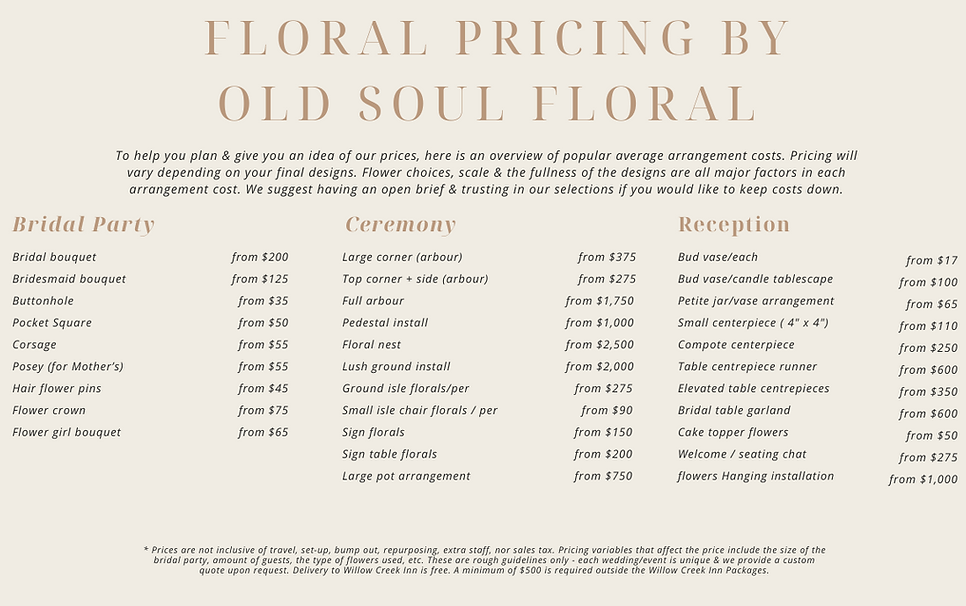The image size is (966, 606).
Task: Click the Pocket Square label
Action: click(52, 323)
